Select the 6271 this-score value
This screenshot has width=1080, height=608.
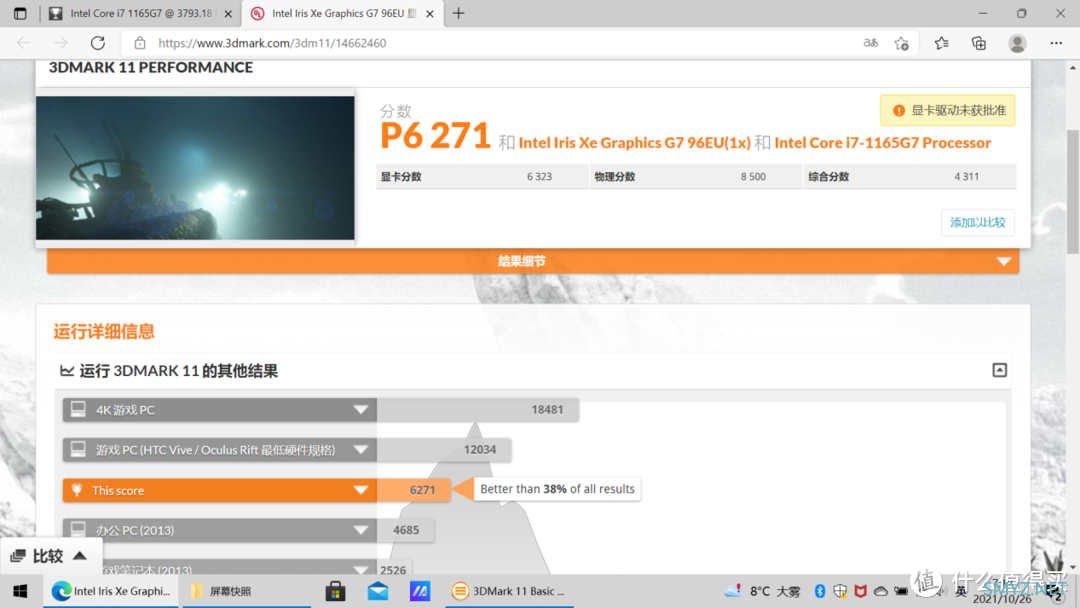[422, 490]
